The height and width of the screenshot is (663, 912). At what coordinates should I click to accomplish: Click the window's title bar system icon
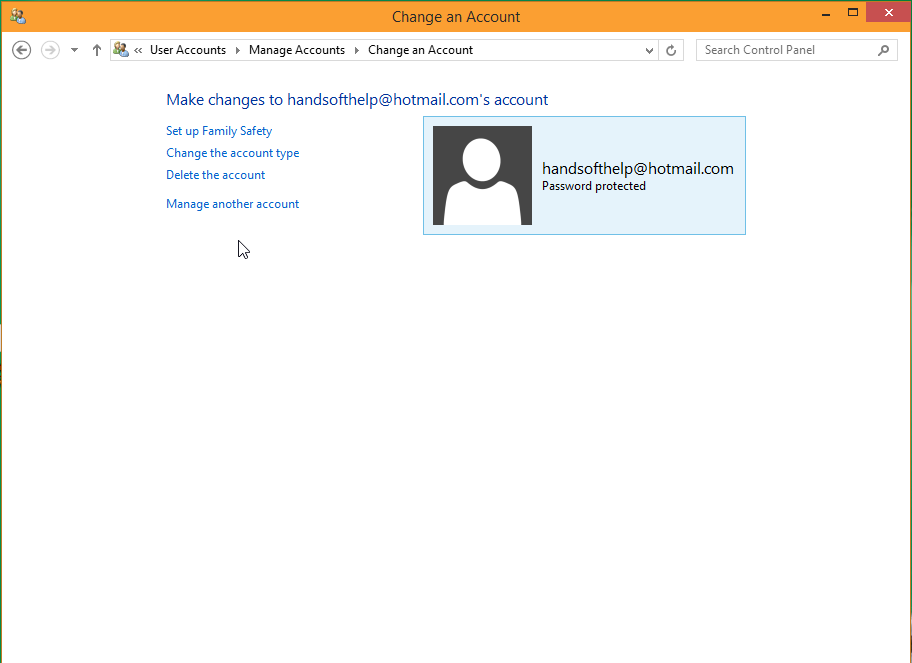pyautogui.click(x=18, y=16)
